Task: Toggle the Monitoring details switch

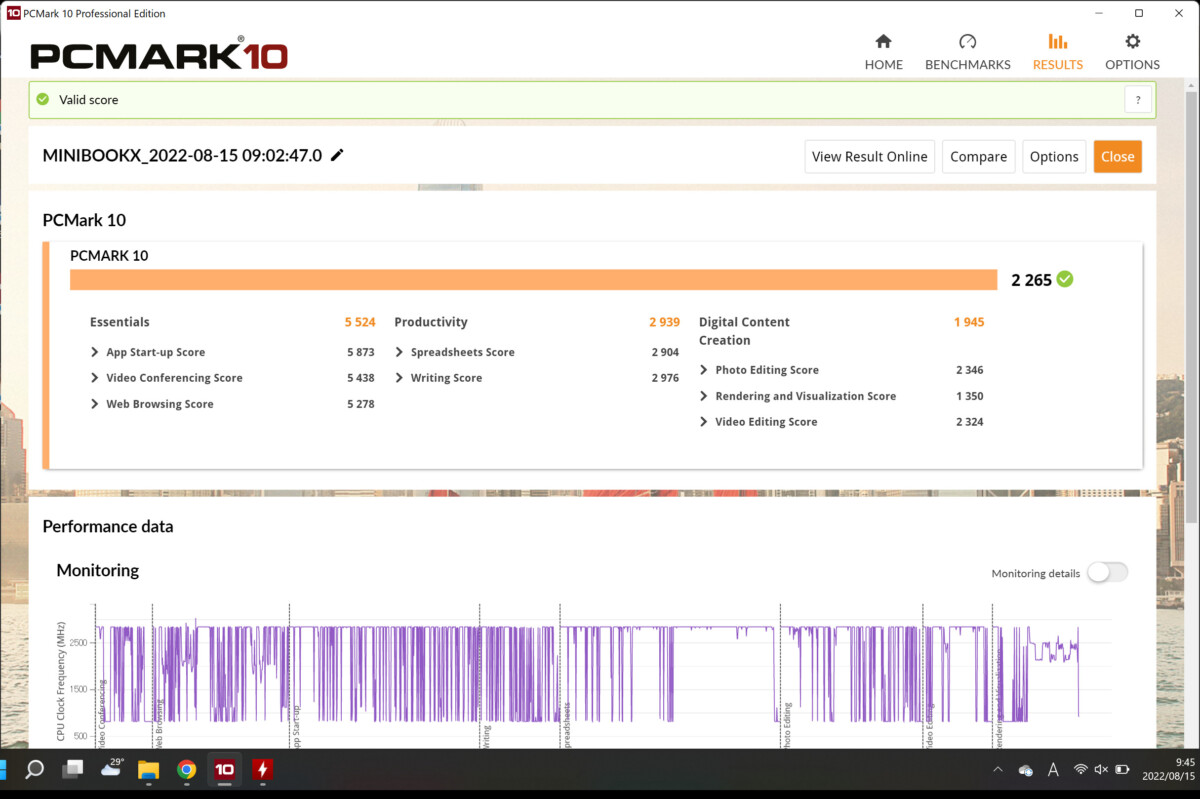Action: (1107, 572)
